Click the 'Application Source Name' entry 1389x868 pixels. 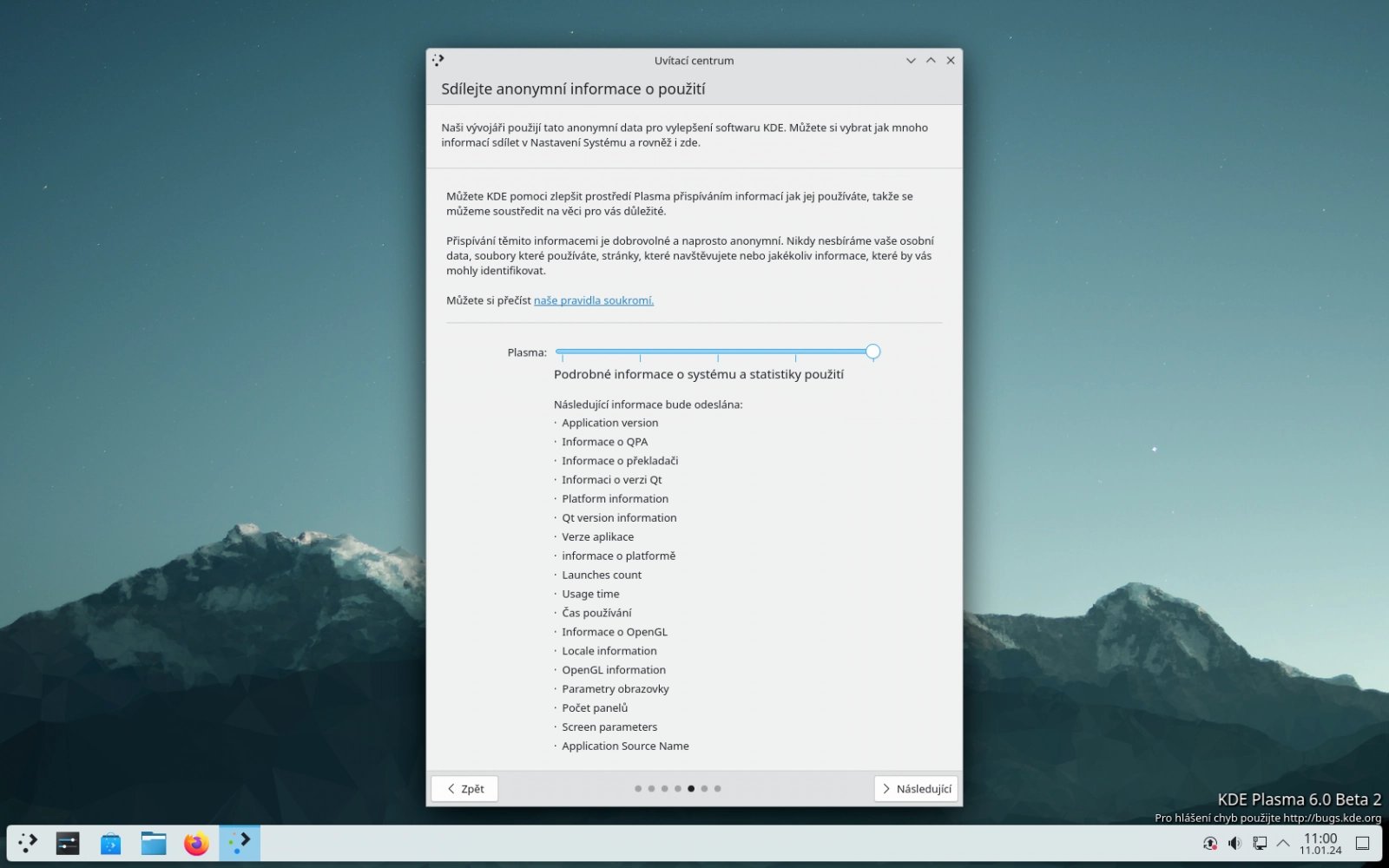coord(625,746)
